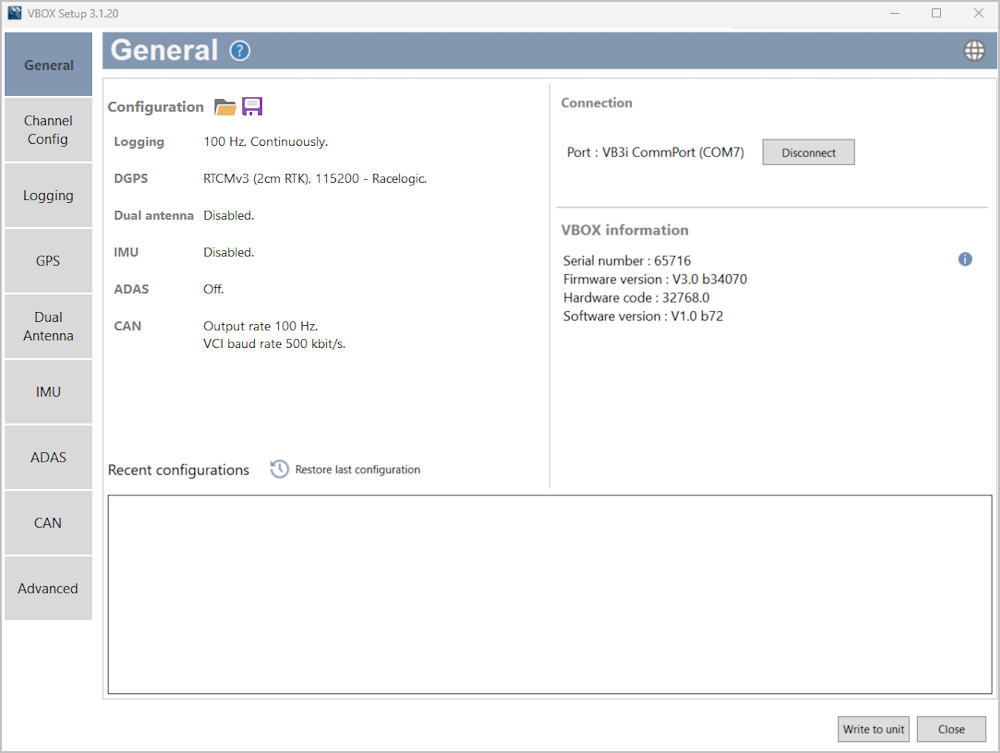This screenshot has width=1000, height=753.
Task: Open the IMU settings tab
Action: [48, 392]
